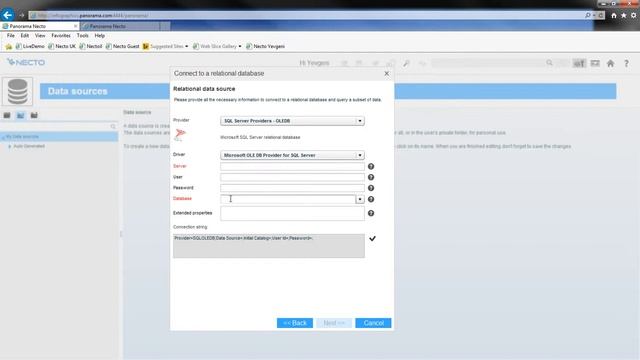Click the highlighted middle sidebar toolbar icon
The height and width of the screenshot is (360, 640).
20,116
